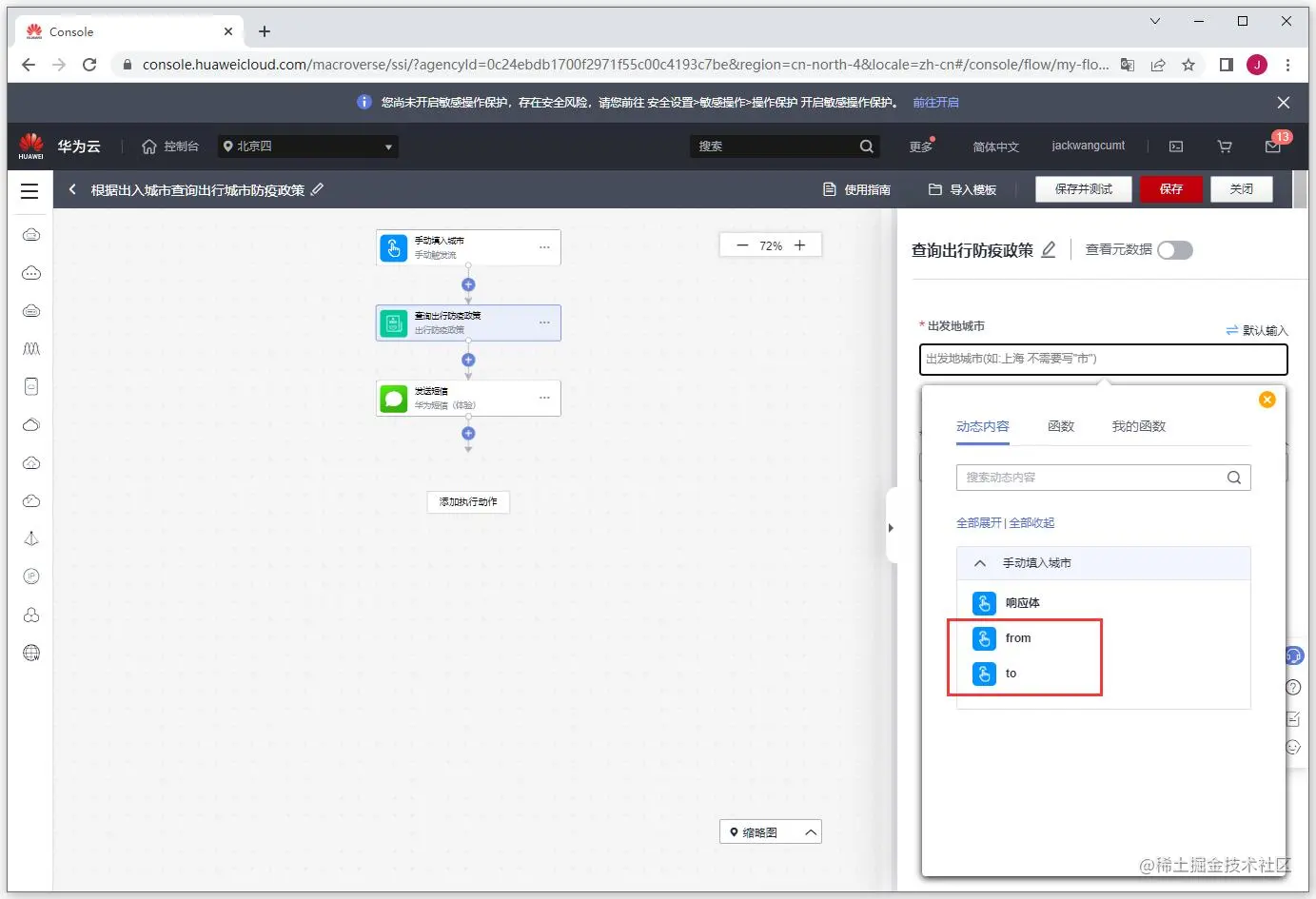Toggle the 查看元数据 switch
The image size is (1316, 899).
(x=1175, y=250)
